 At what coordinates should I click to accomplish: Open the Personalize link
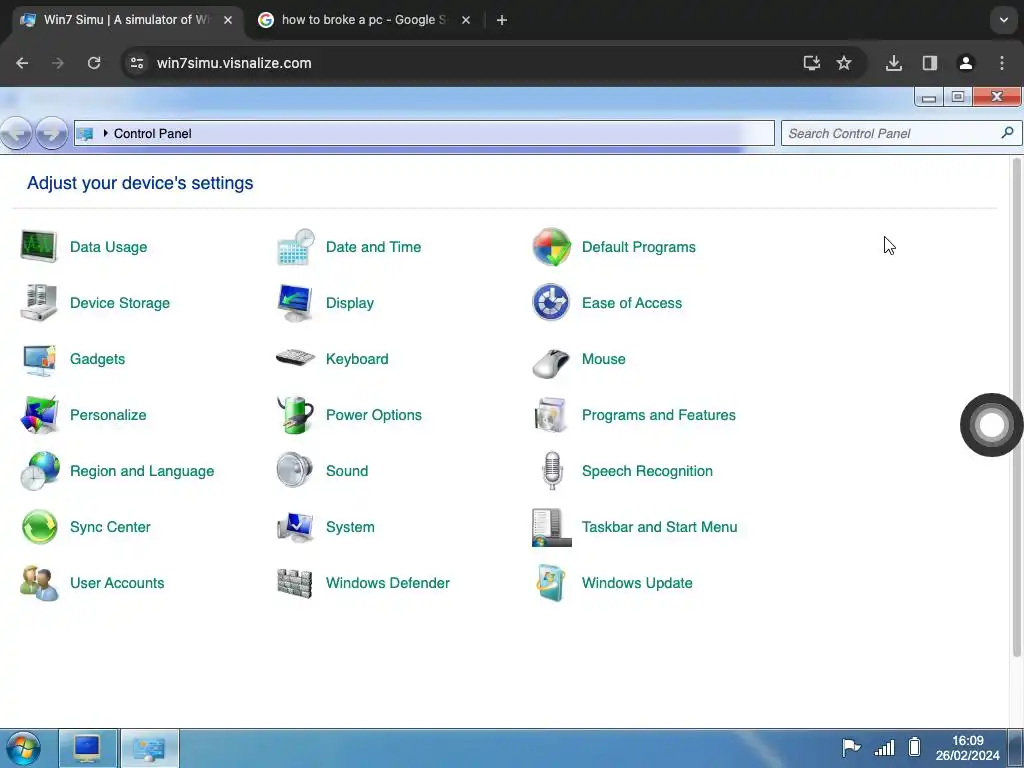[x=108, y=415]
